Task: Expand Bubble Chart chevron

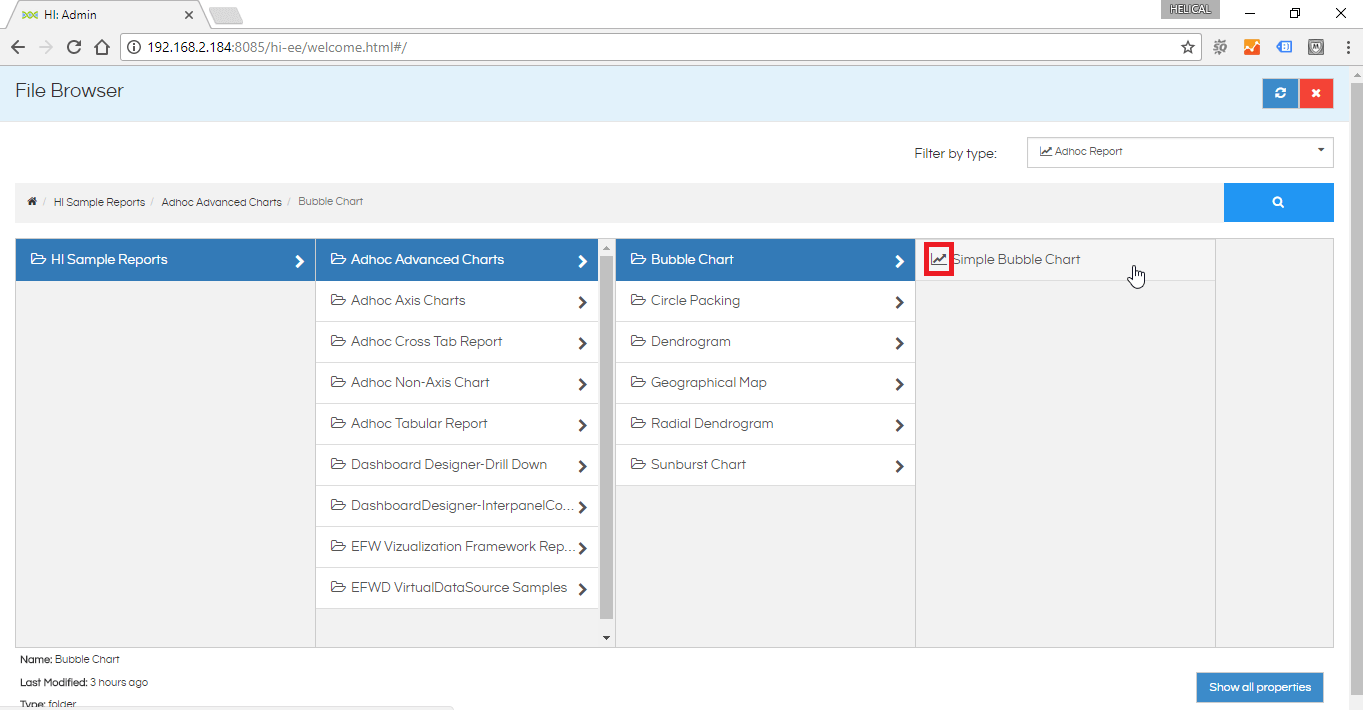Action: point(899,261)
